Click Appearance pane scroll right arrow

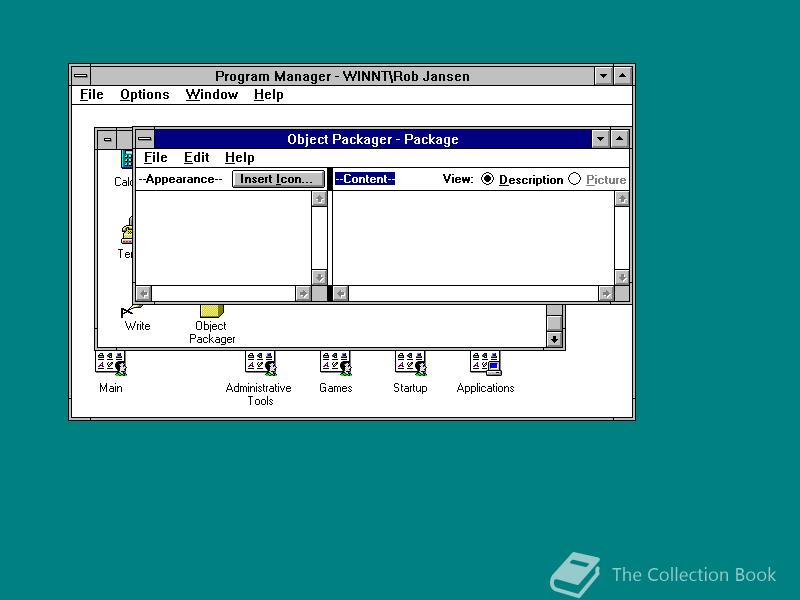coord(303,293)
